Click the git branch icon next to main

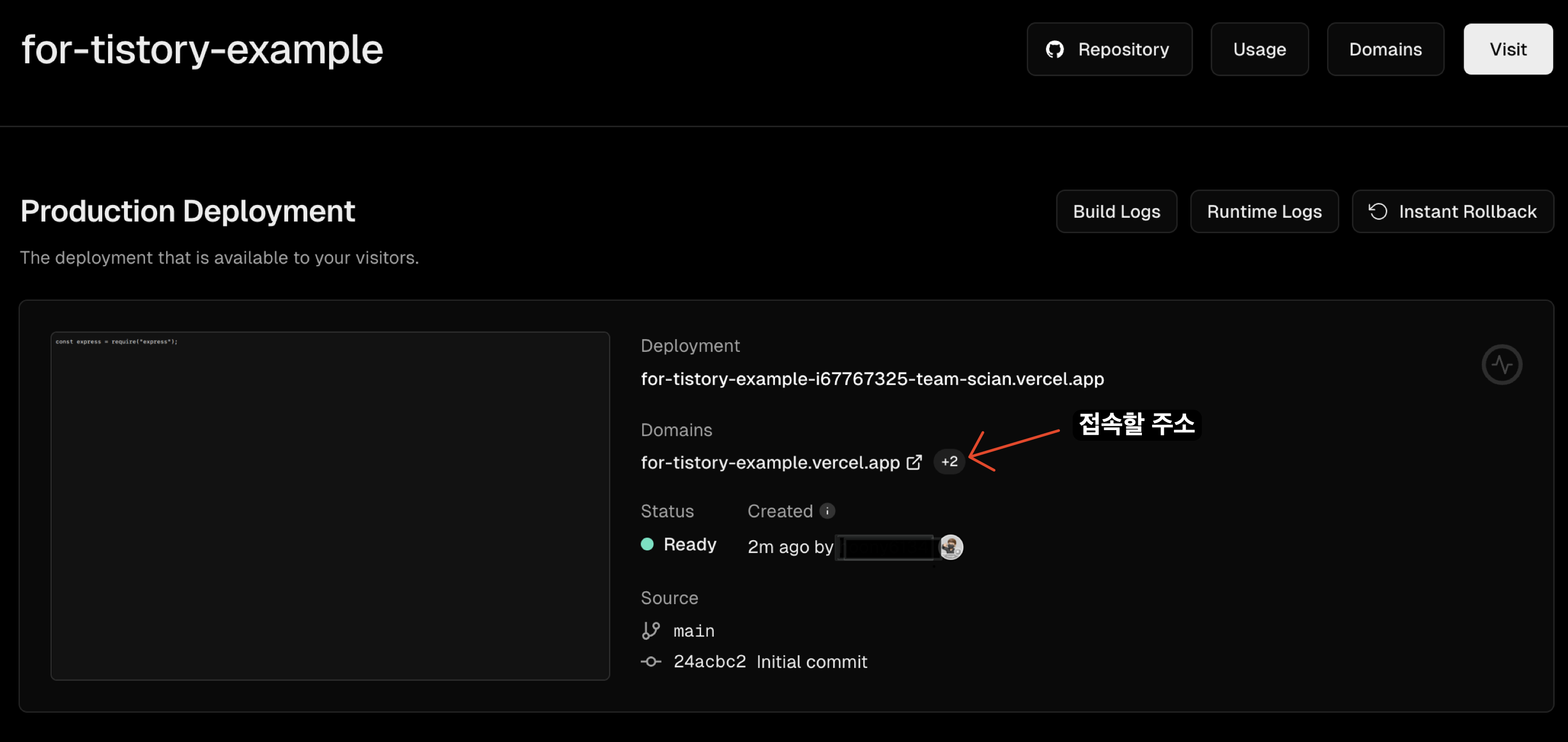click(x=651, y=631)
